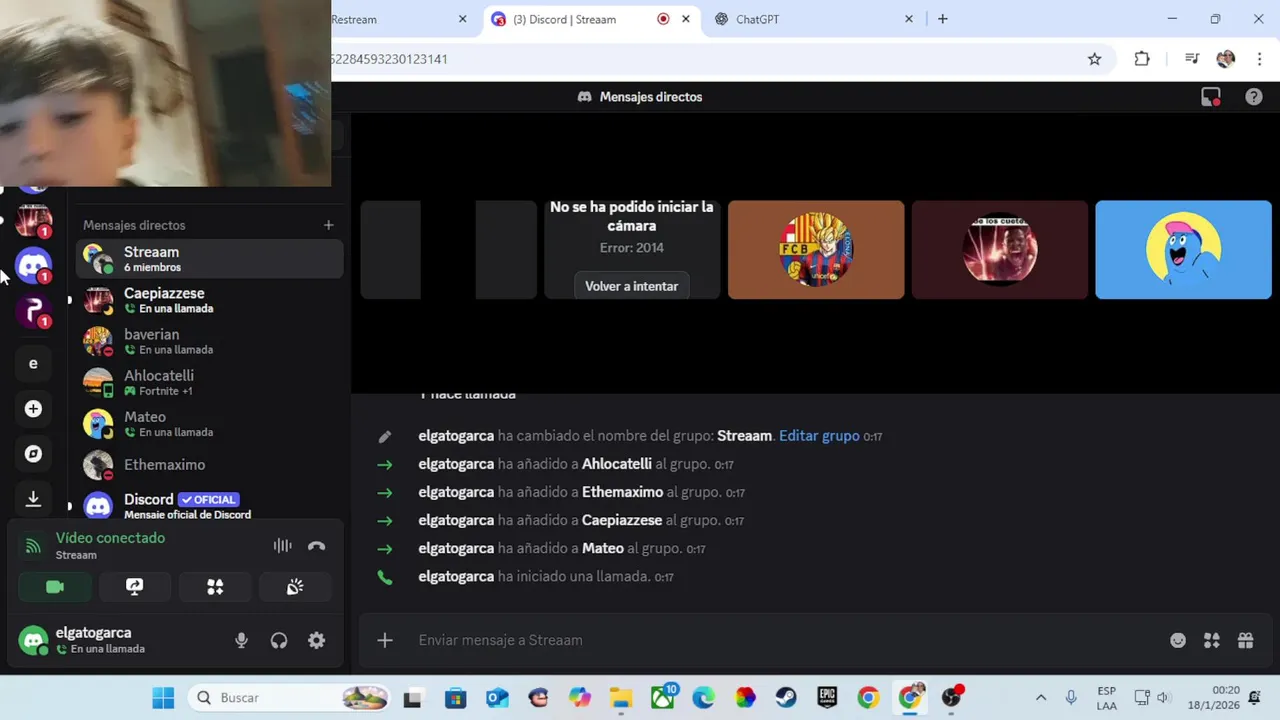1280x720 pixels.
Task: Open the server labeled 'e' in sidebar
Action: 33,364
